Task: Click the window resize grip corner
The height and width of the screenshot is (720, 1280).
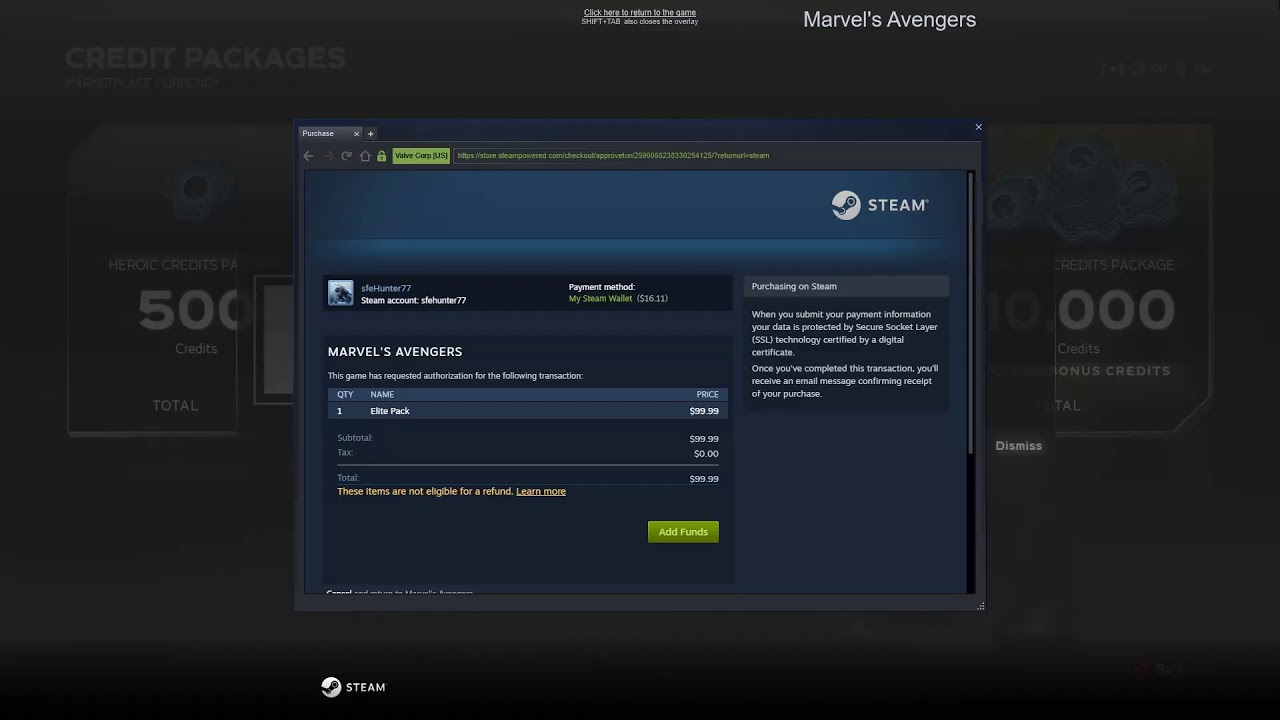Action: pos(980,605)
